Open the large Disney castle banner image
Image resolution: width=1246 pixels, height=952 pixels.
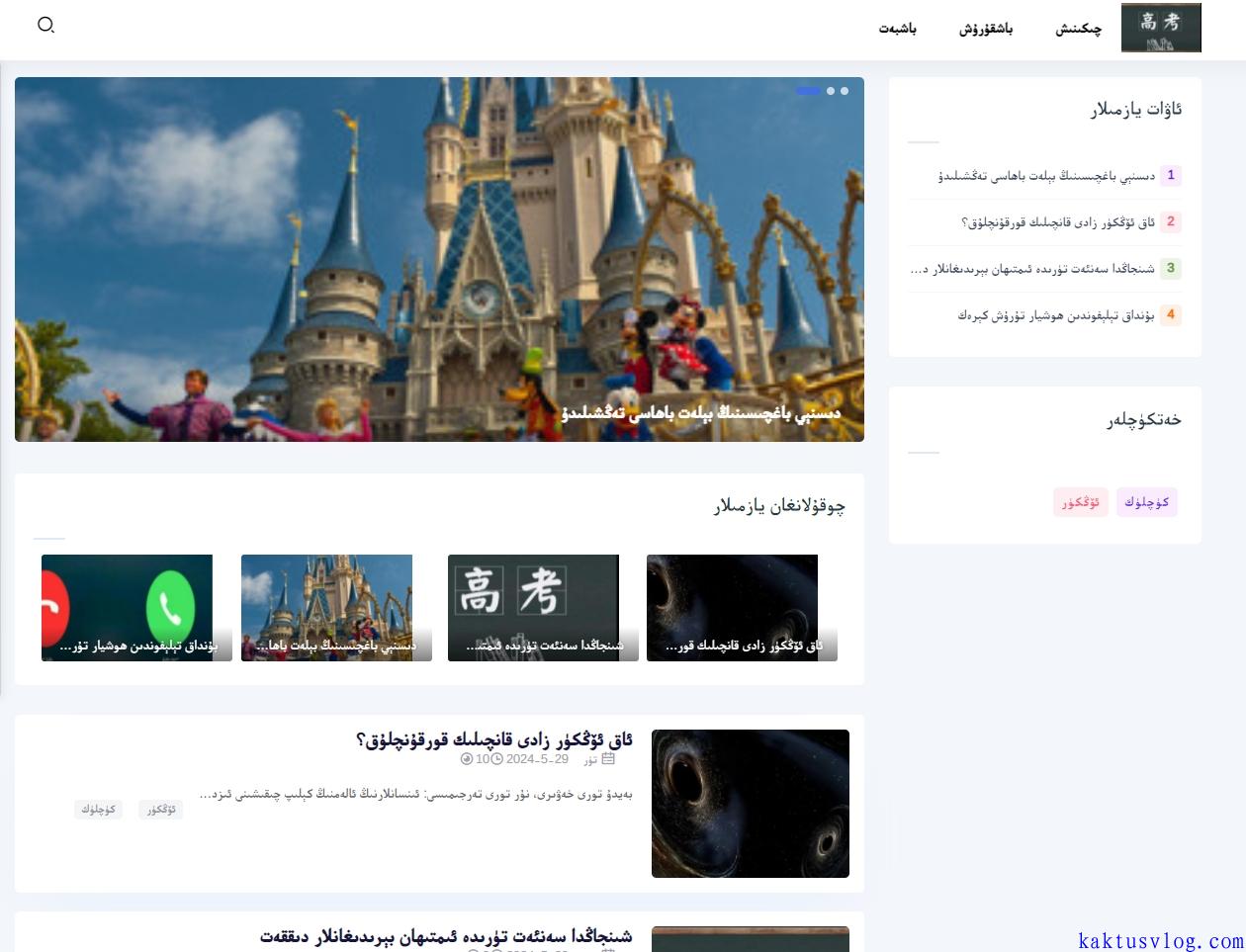click(439, 259)
